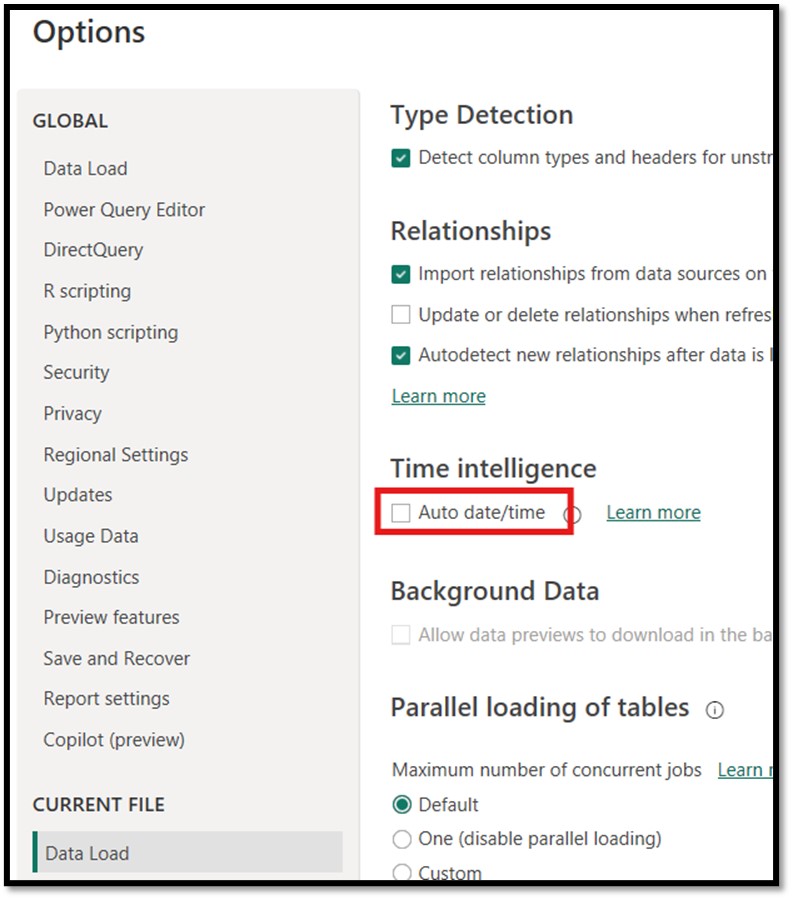
Task: Open Power Query Editor settings
Action: [124, 210]
